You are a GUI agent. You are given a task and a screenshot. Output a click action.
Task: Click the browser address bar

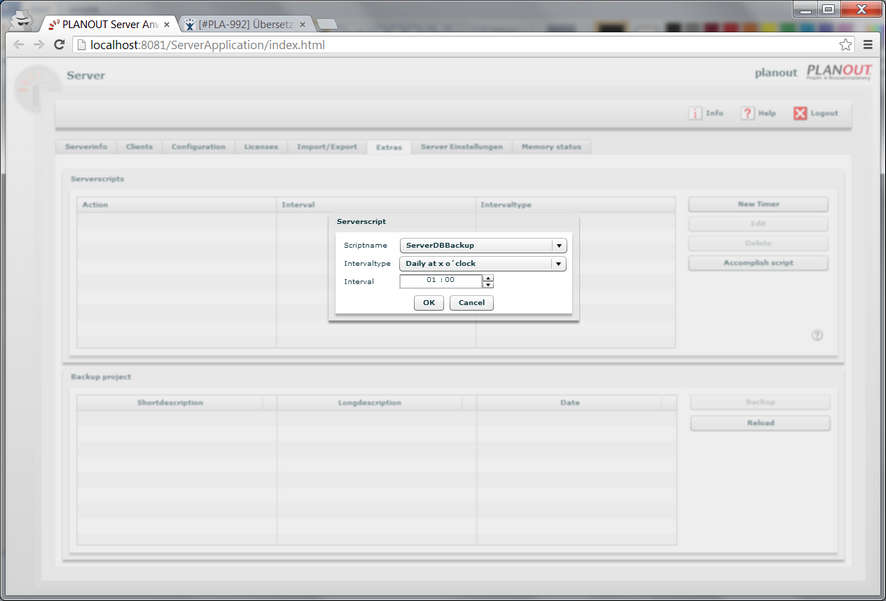click(461, 45)
